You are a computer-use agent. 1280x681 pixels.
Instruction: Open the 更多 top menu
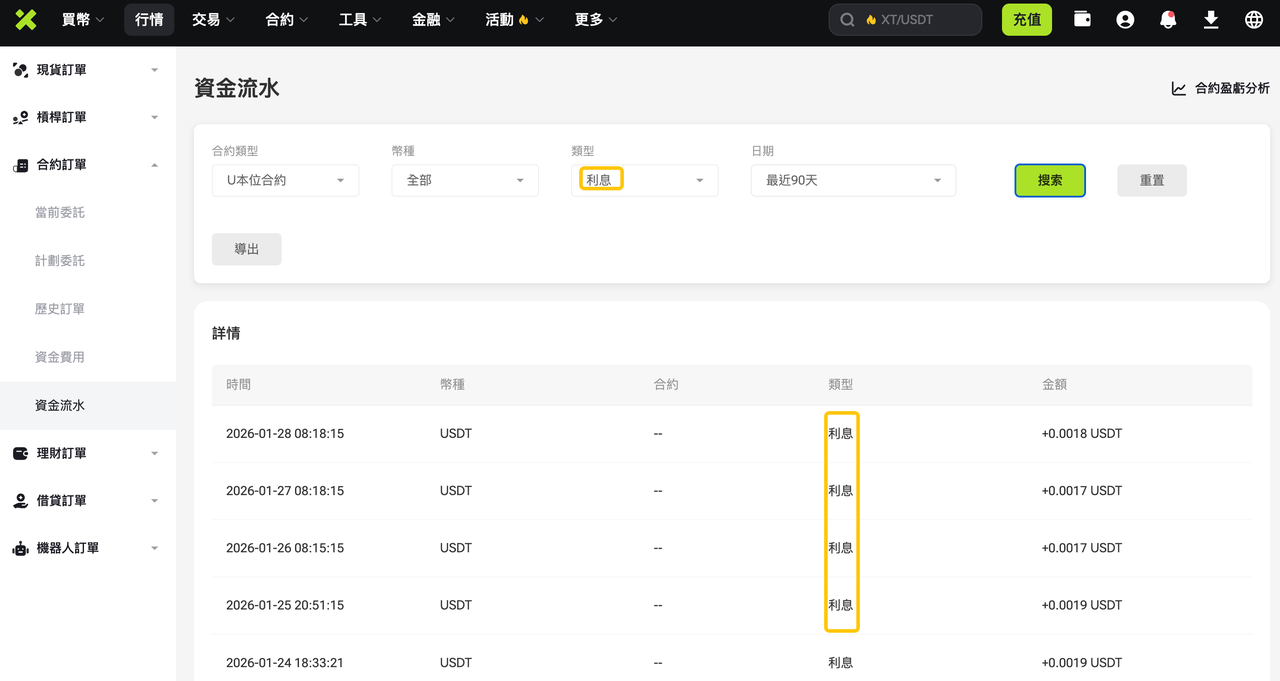(x=596, y=19)
